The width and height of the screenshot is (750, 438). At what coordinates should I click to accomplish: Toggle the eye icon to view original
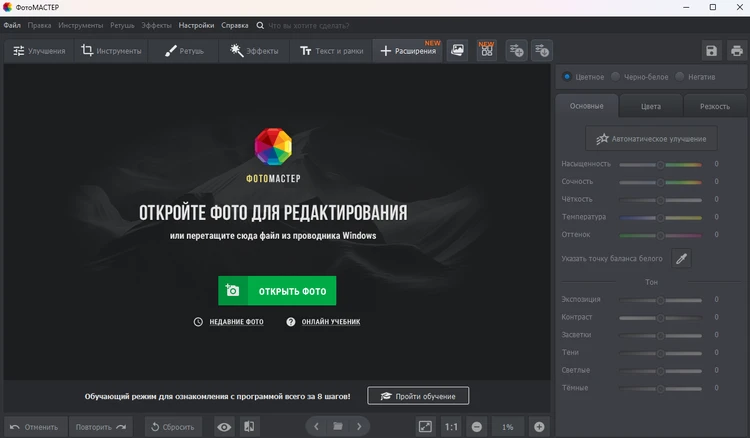(x=224, y=427)
